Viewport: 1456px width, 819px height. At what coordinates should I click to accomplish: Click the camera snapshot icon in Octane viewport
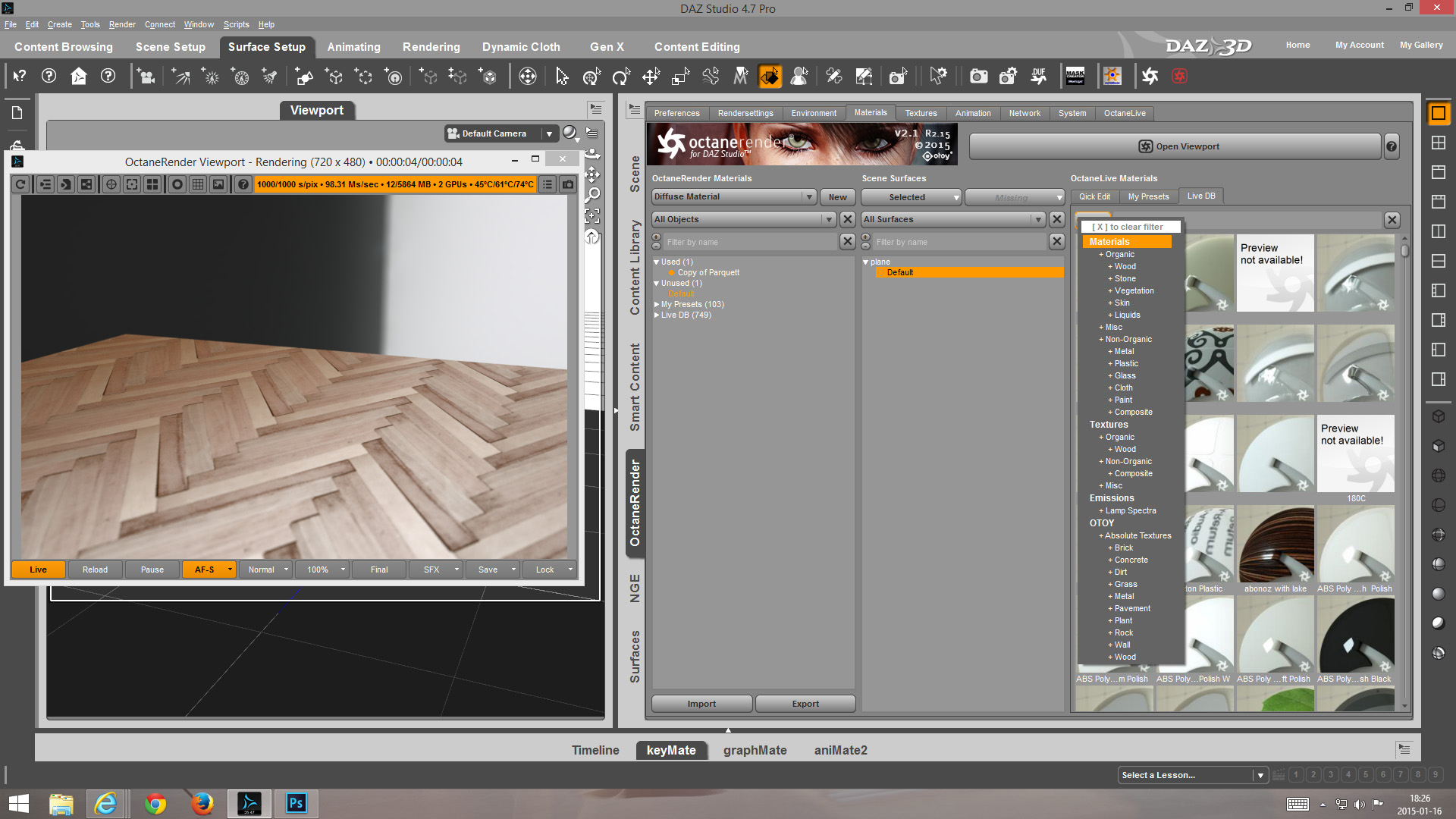(568, 184)
